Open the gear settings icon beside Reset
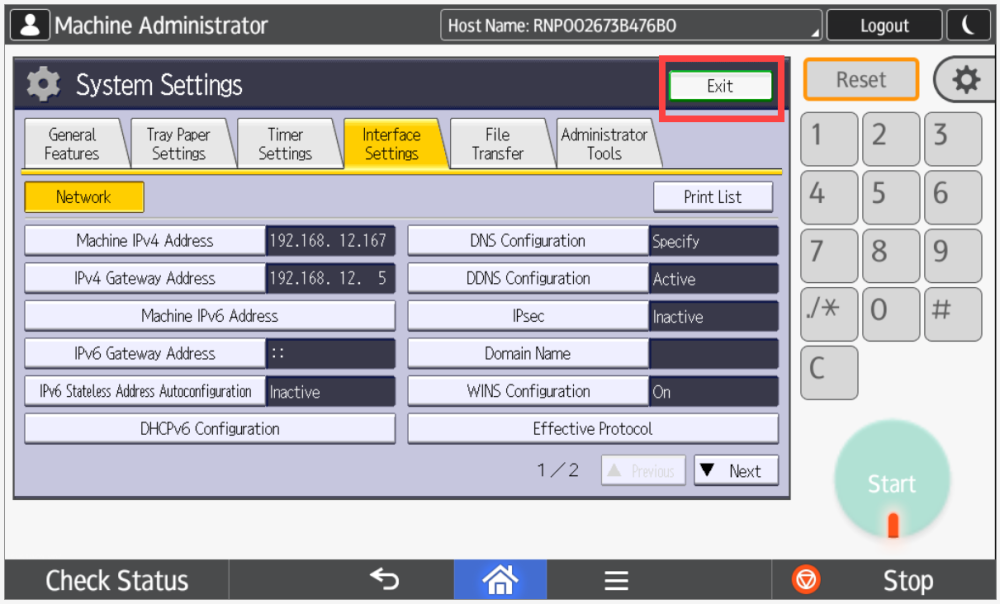The width and height of the screenshot is (1000, 604). pyautogui.click(x=966, y=80)
